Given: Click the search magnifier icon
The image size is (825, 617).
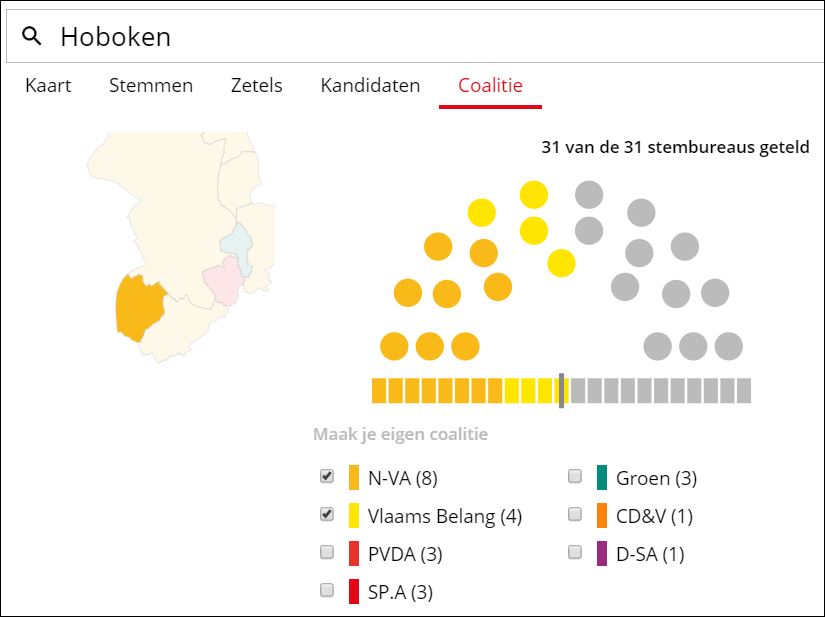Looking at the screenshot, I should click(32, 37).
